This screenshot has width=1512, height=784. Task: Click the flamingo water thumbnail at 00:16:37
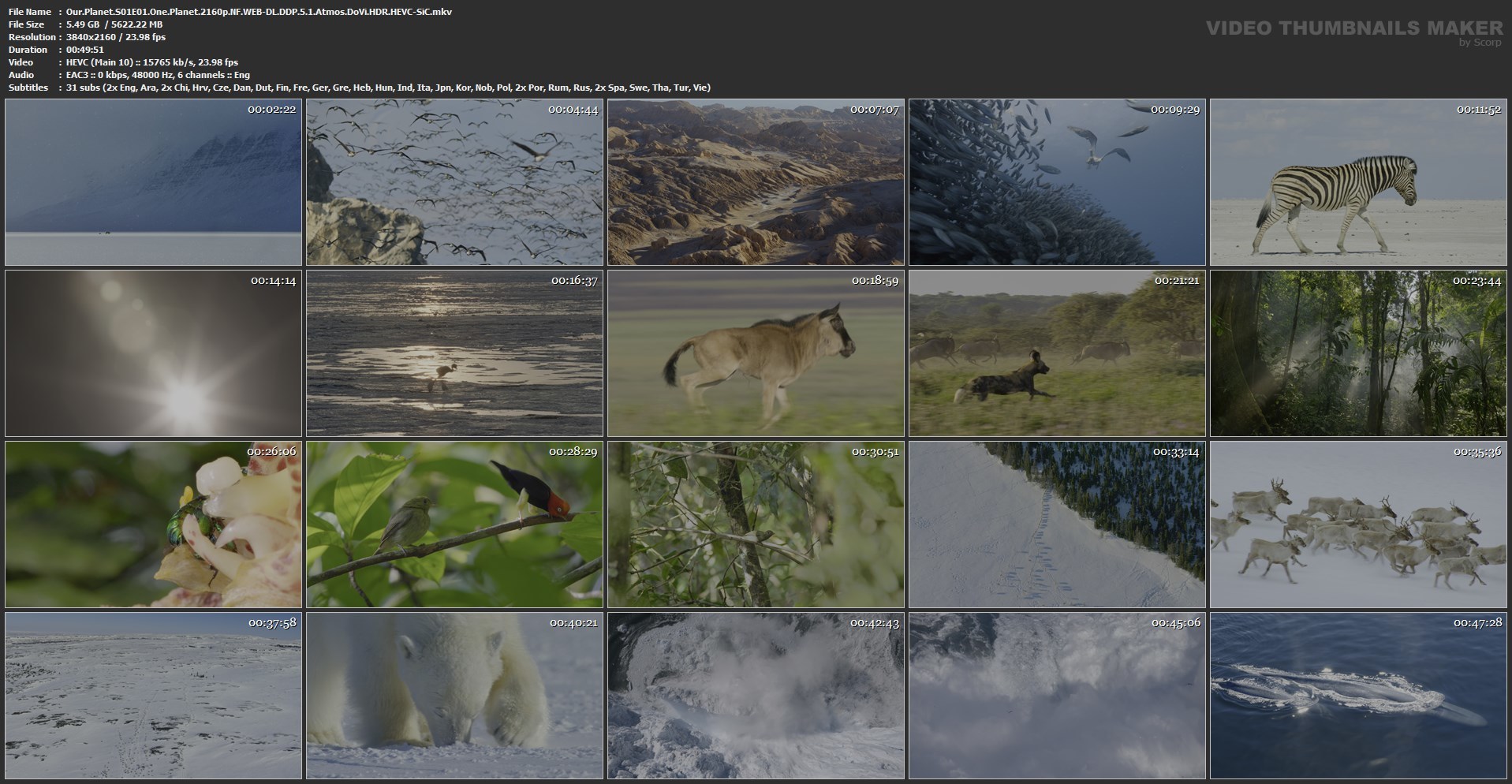[454, 353]
